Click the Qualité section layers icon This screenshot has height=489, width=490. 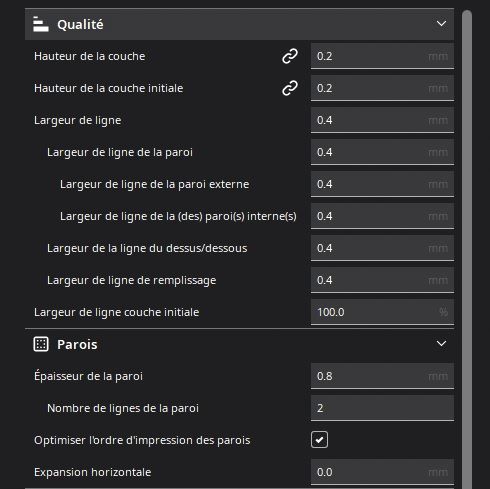pos(41,24)
